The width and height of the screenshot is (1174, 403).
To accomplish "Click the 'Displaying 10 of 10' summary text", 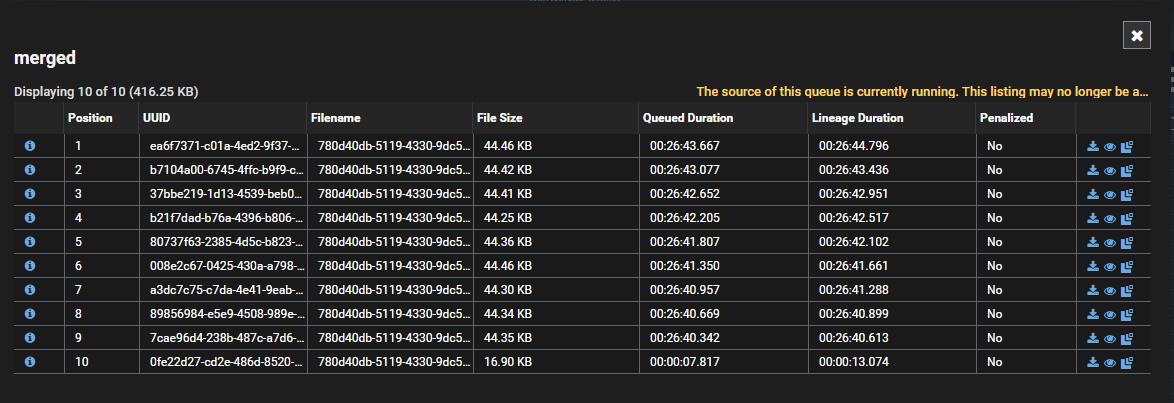I will click(x=106, y=91).
